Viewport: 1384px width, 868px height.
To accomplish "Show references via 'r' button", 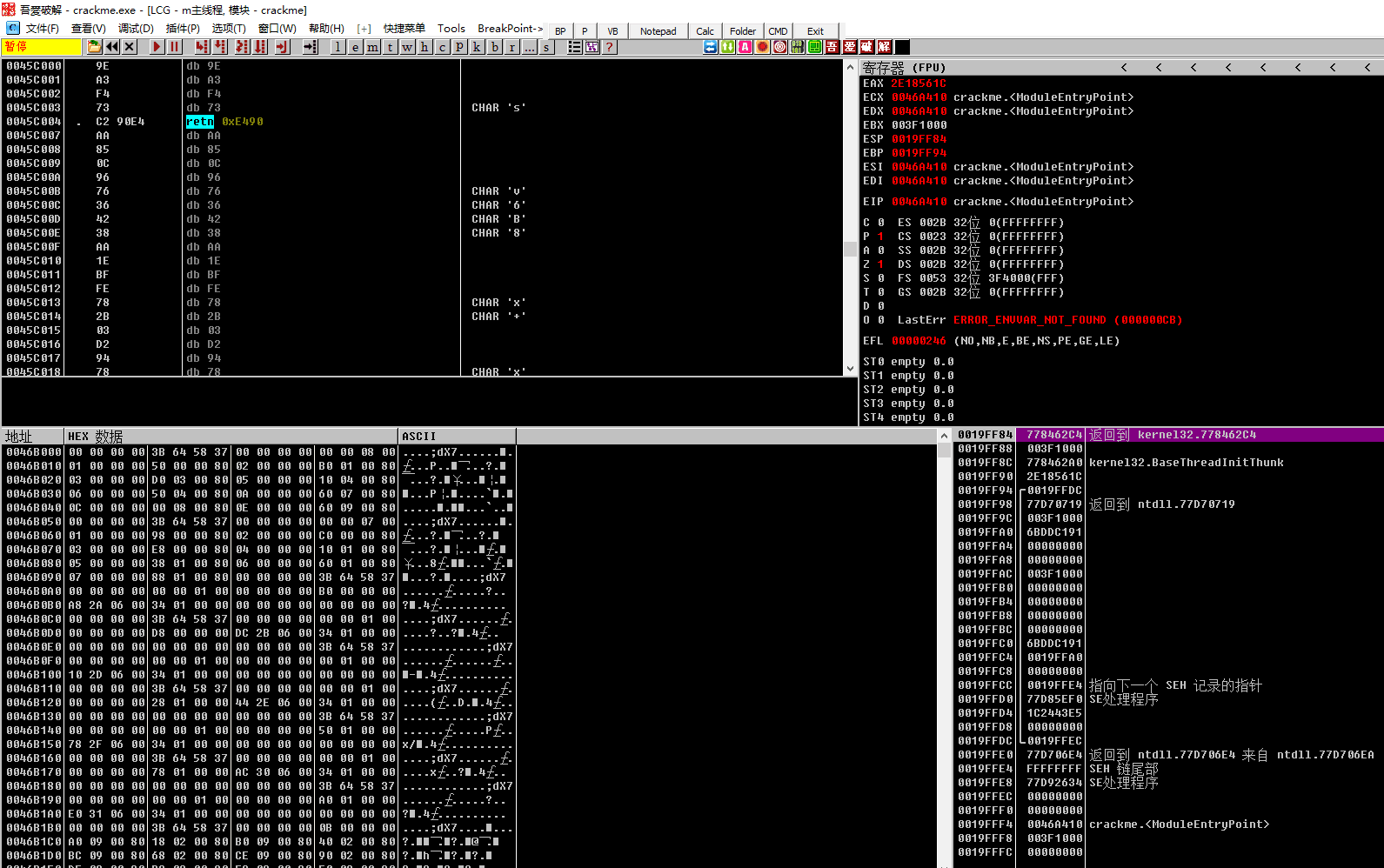I will click(x=512, y=47).
